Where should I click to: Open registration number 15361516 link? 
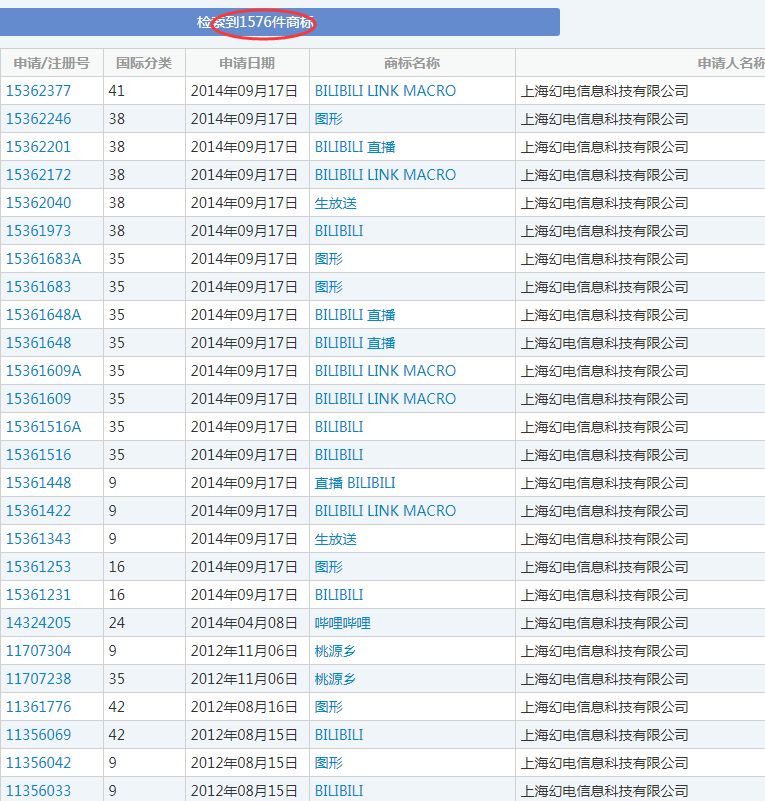[x=38, y=455]
